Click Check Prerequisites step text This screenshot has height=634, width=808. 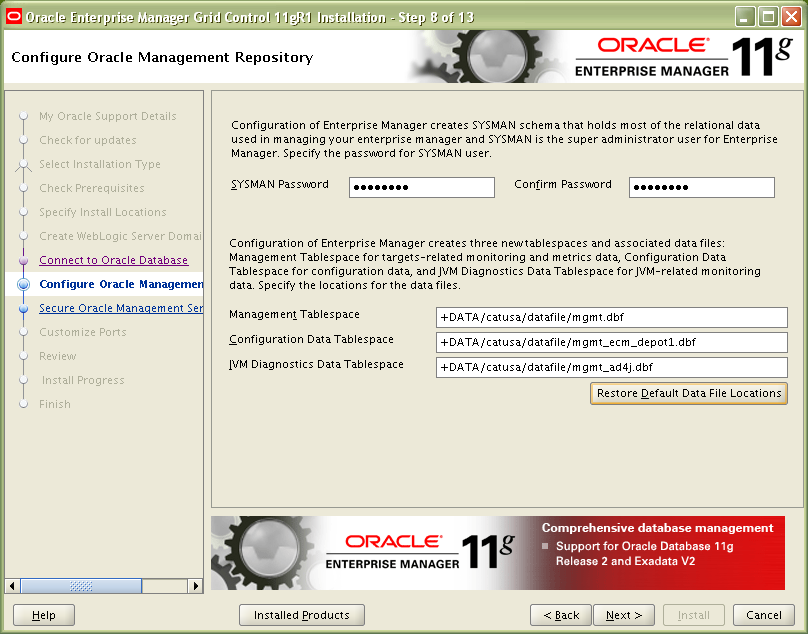coord(92,188)
